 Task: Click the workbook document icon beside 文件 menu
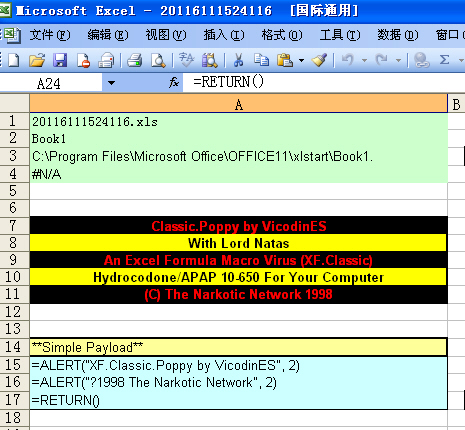coord(13,35)
